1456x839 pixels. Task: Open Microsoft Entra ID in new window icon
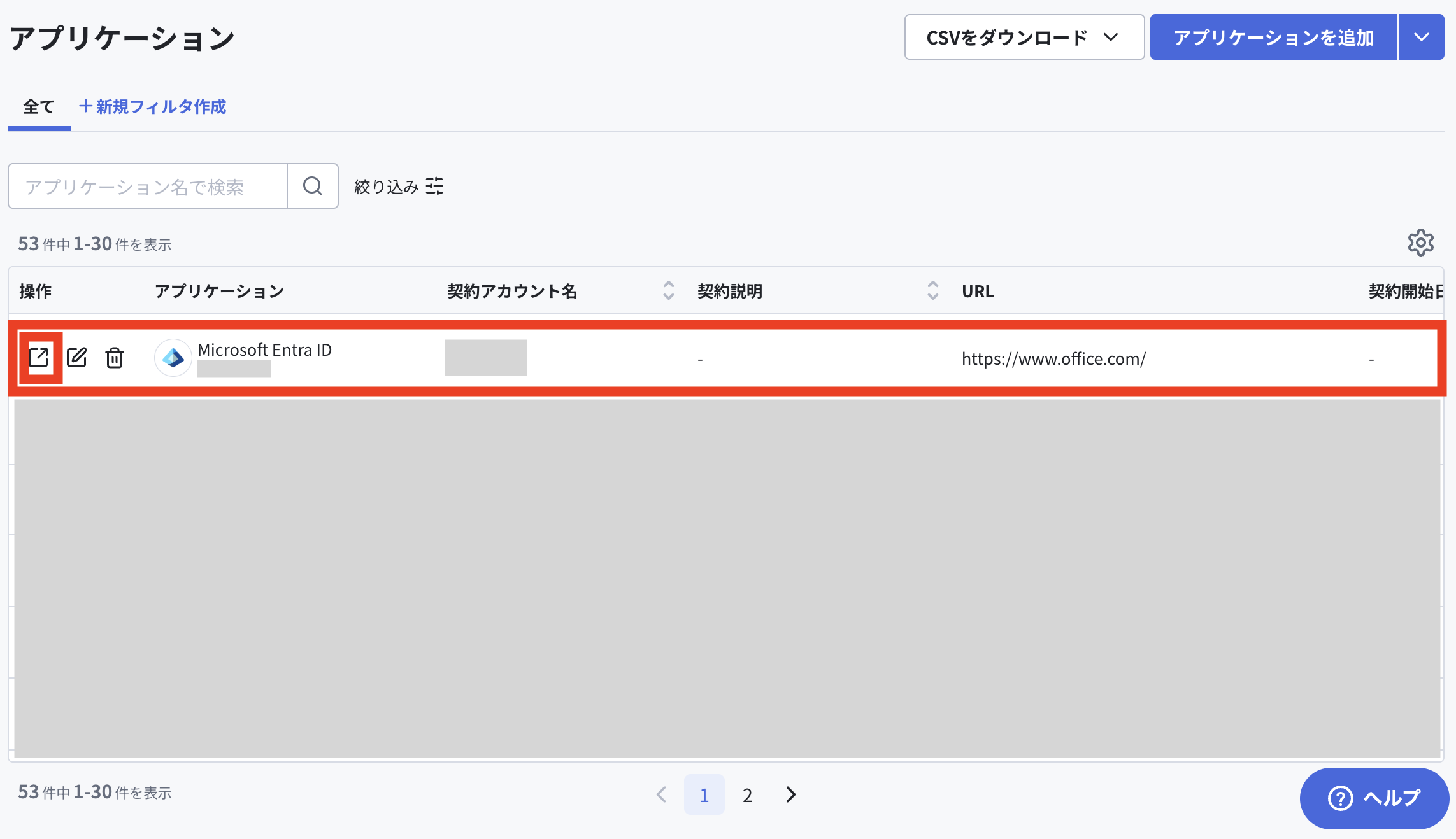coord(39,357)
